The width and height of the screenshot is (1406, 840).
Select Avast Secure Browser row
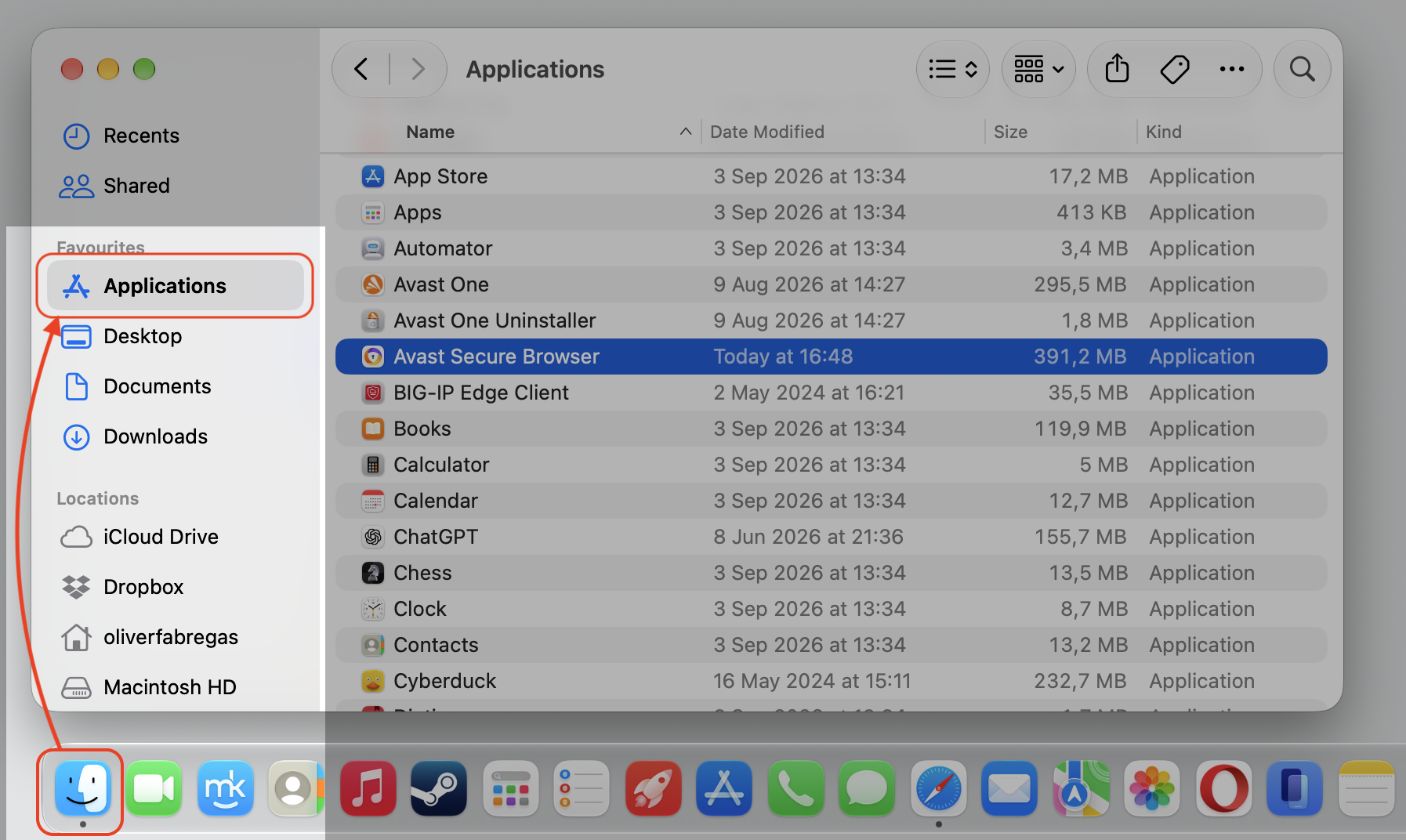click(x=832, y=357)
